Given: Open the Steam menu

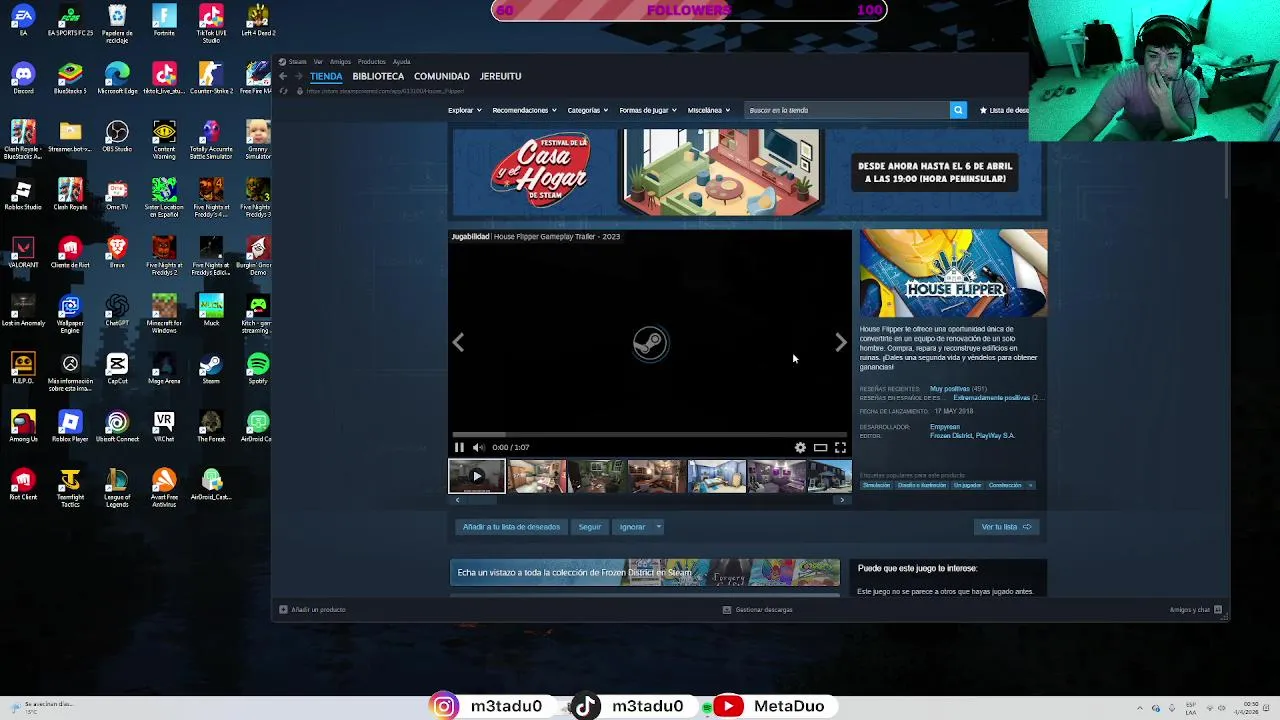Looking at the screenshot, I should [x=297, y=62].
